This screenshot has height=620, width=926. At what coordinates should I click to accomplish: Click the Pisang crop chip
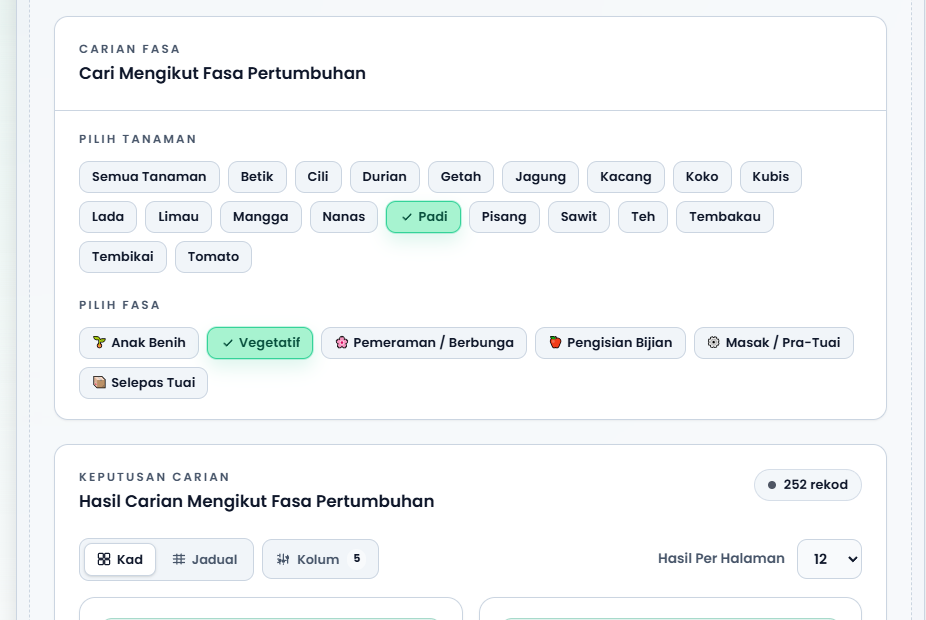click(504, 217)
